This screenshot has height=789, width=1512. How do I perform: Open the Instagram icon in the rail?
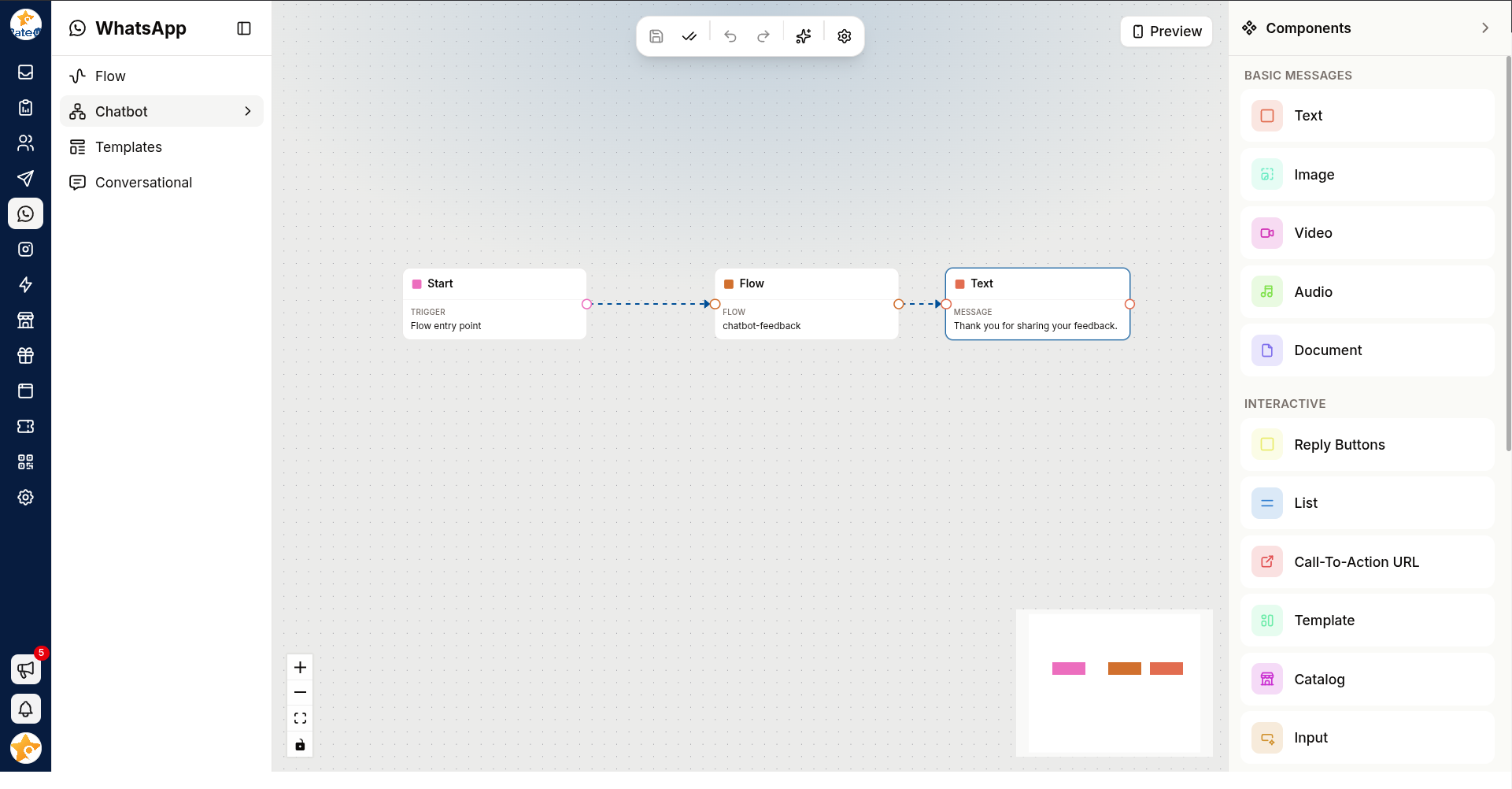26,250
